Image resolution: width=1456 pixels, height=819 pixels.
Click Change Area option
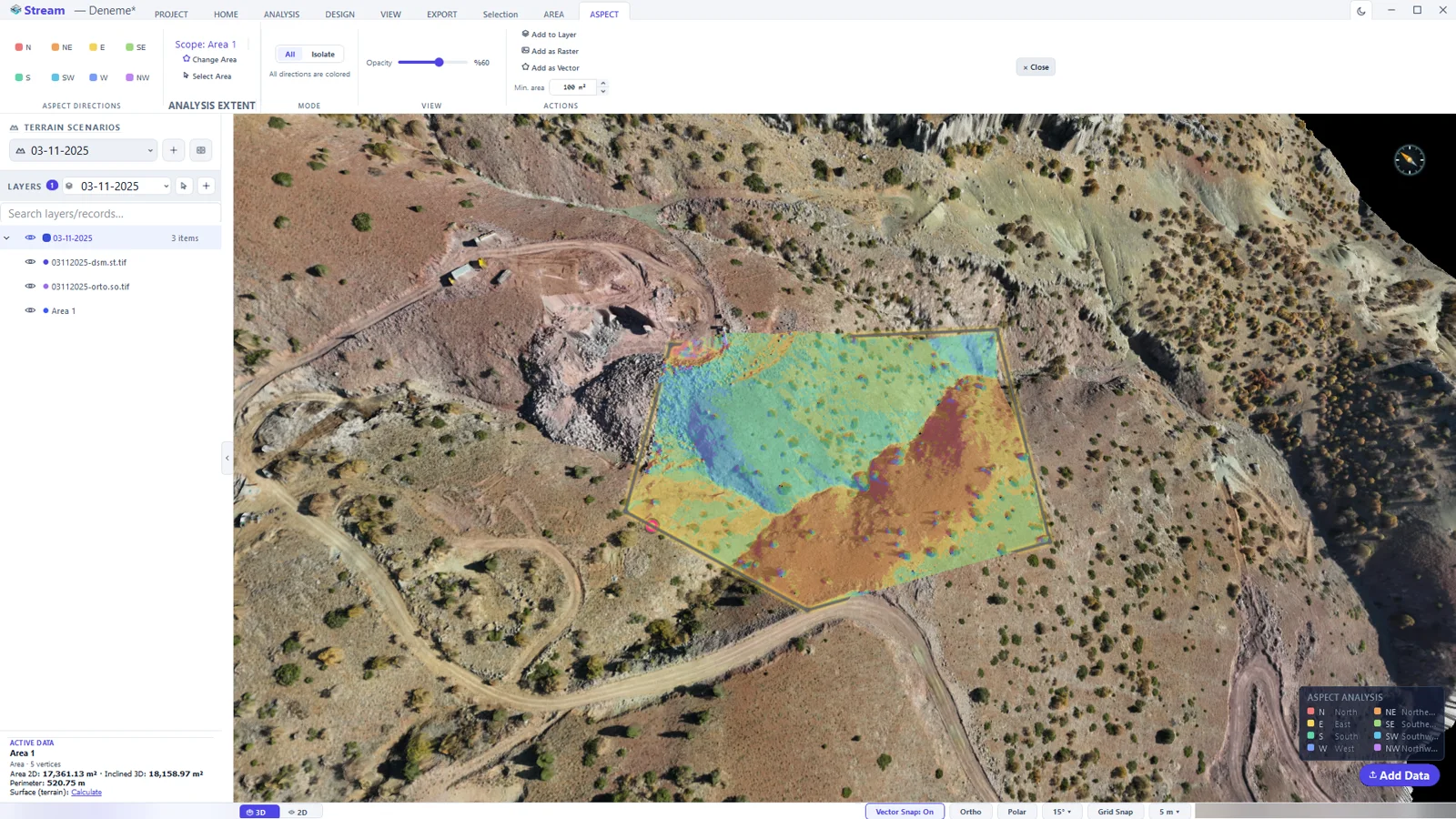coord(209,59)
